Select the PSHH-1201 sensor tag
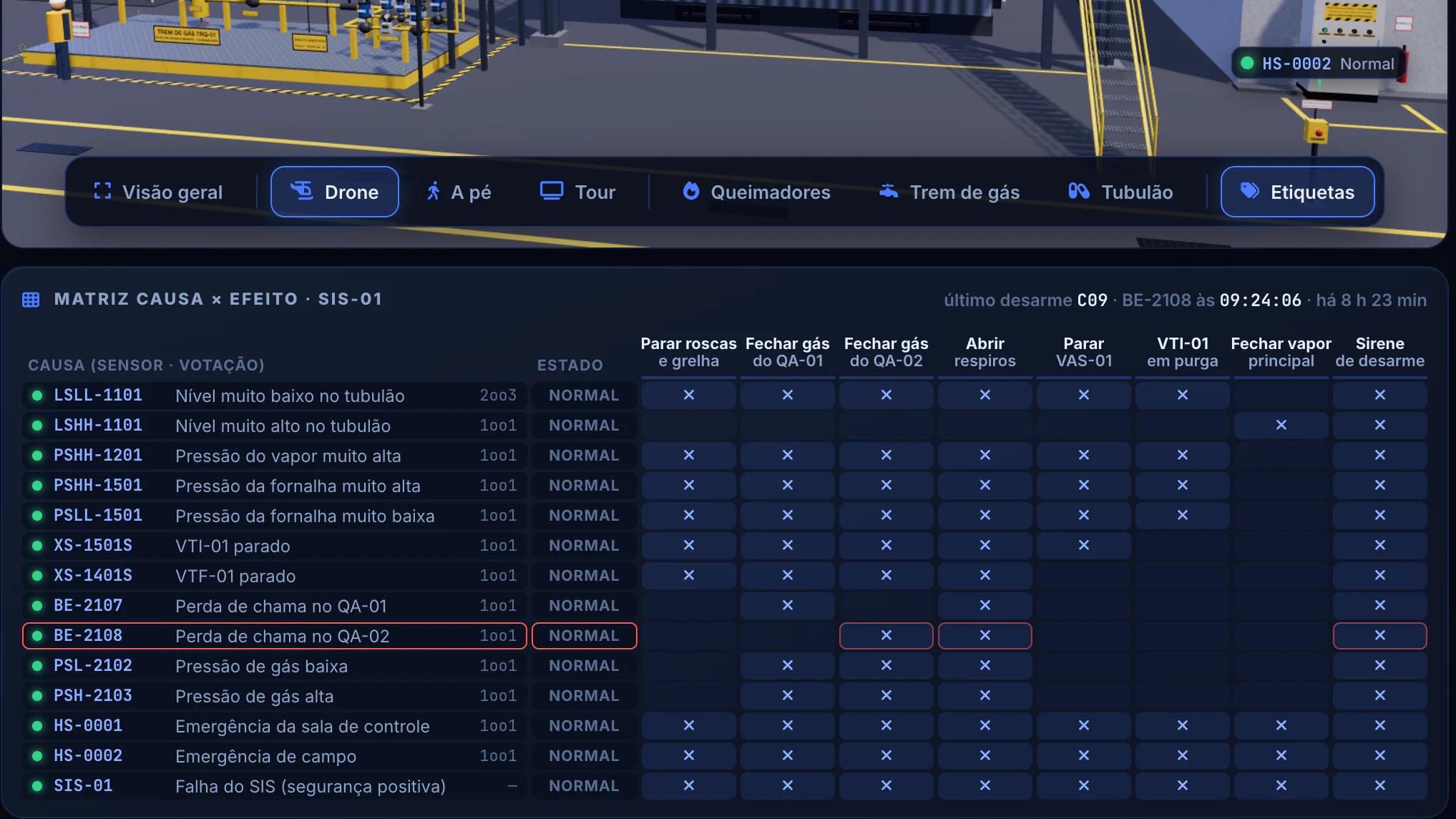This screenshot has height=819, width=1456. 98,455
